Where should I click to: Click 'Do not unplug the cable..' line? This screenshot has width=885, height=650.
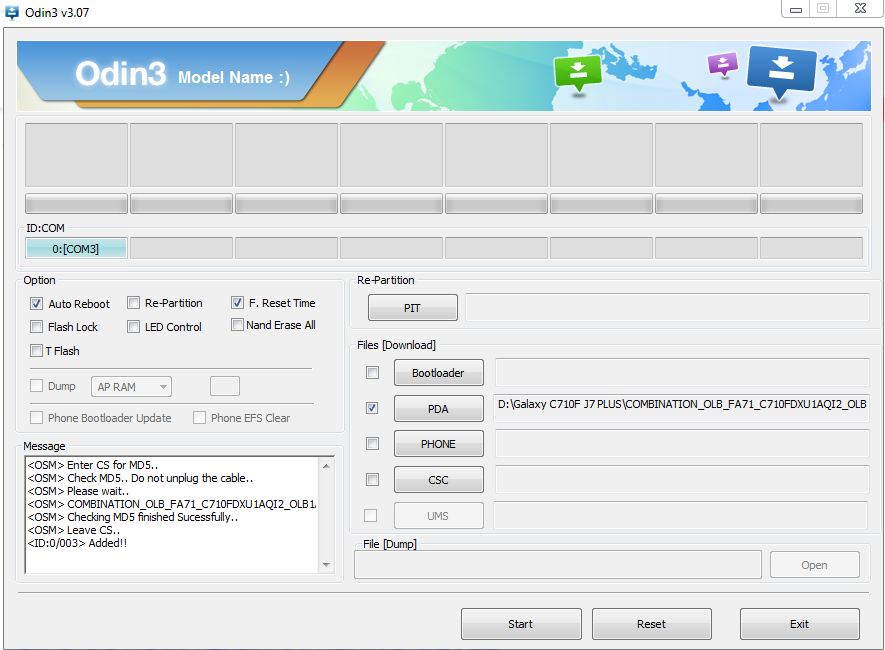tap(192, 478)
